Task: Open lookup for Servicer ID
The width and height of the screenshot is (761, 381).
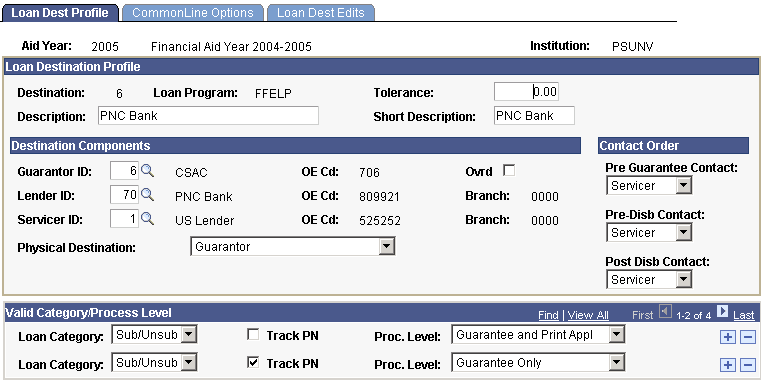Action: coord(147,219)
